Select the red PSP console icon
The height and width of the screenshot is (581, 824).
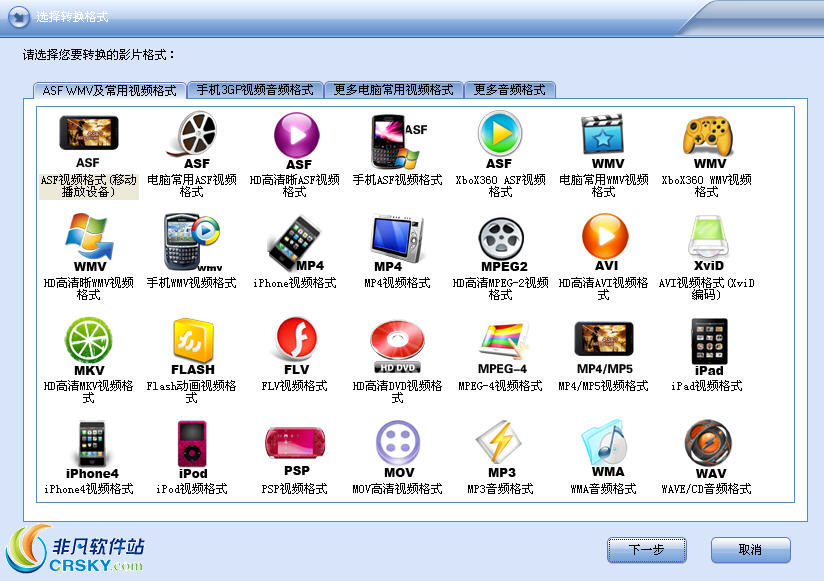tap(295, 451)
